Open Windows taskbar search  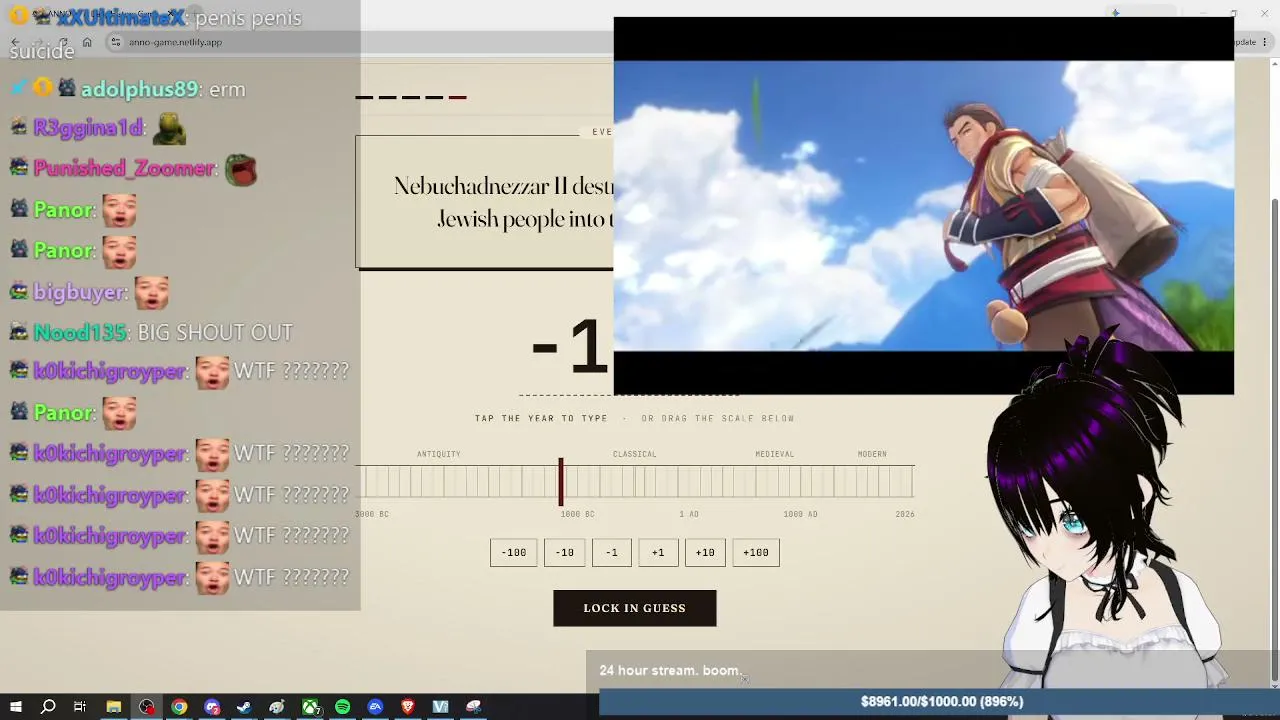48,707
